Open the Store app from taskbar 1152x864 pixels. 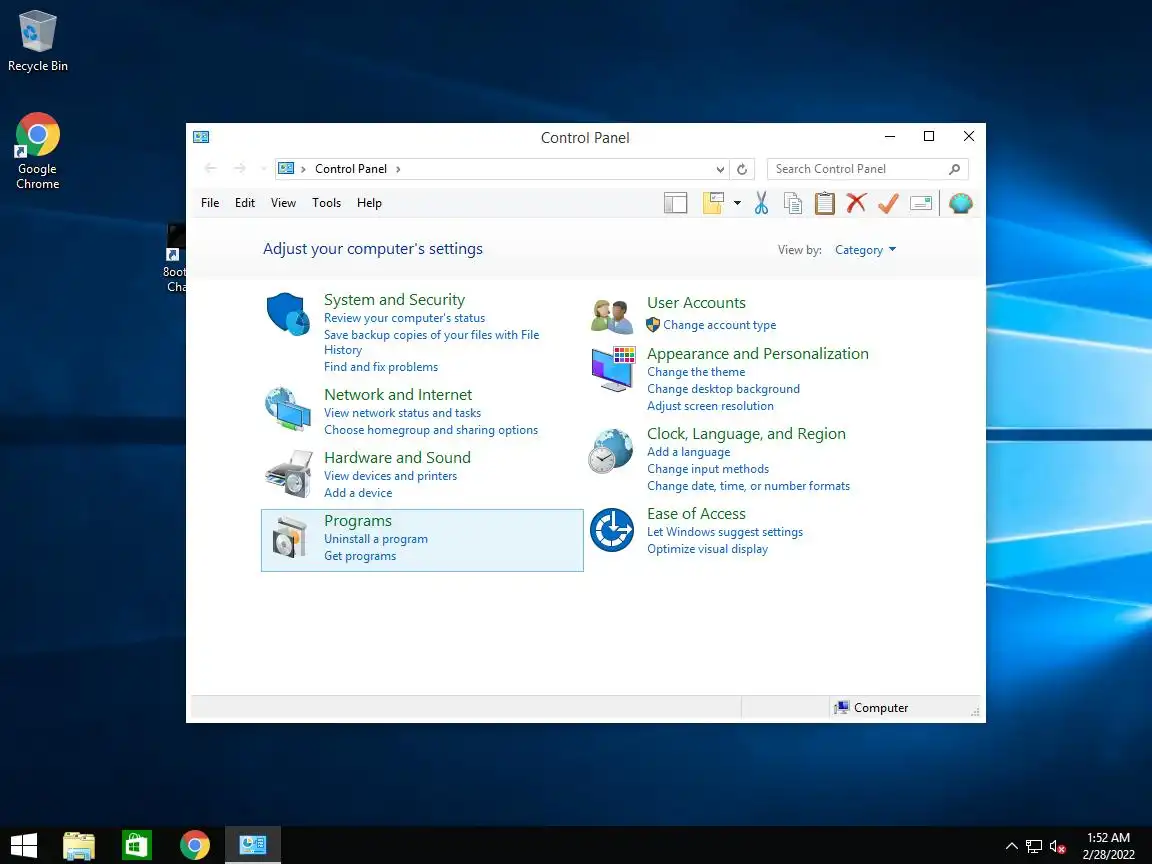pos(137,846)
